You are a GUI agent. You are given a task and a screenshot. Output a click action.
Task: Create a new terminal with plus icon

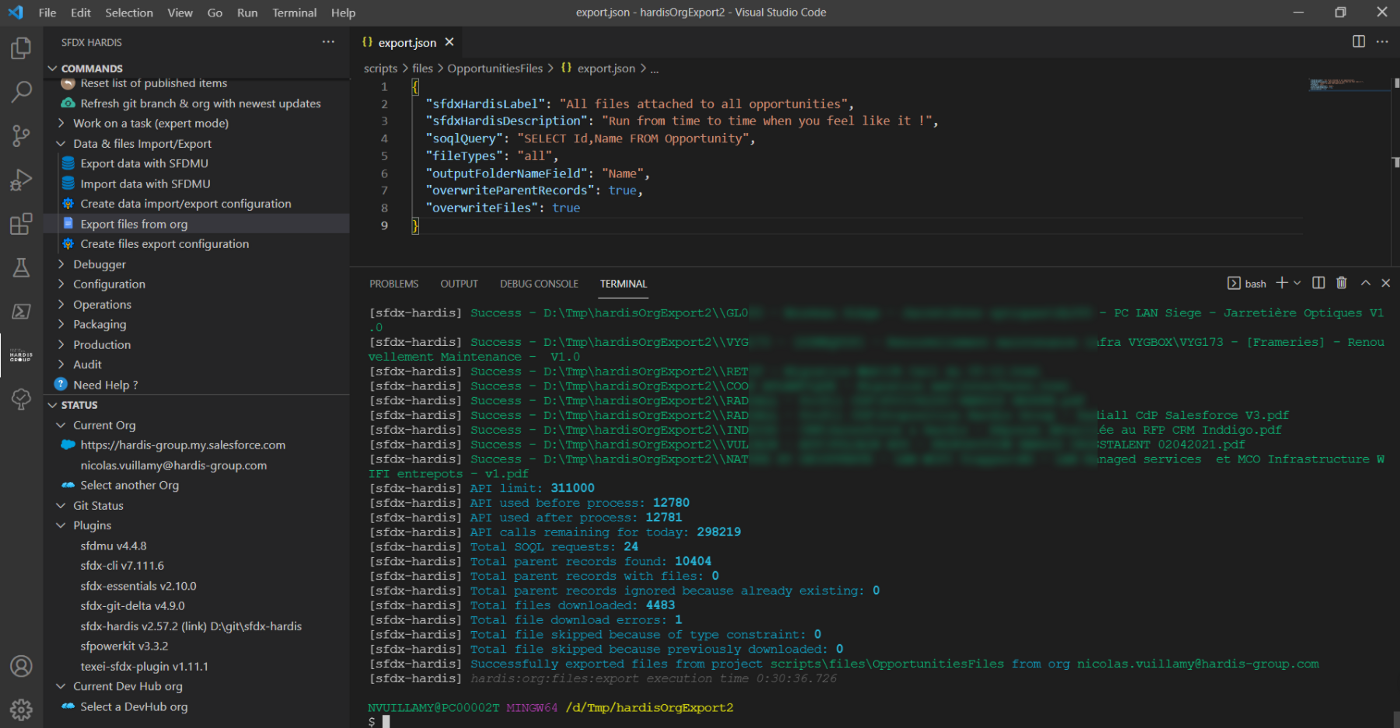pos(1282,284)
